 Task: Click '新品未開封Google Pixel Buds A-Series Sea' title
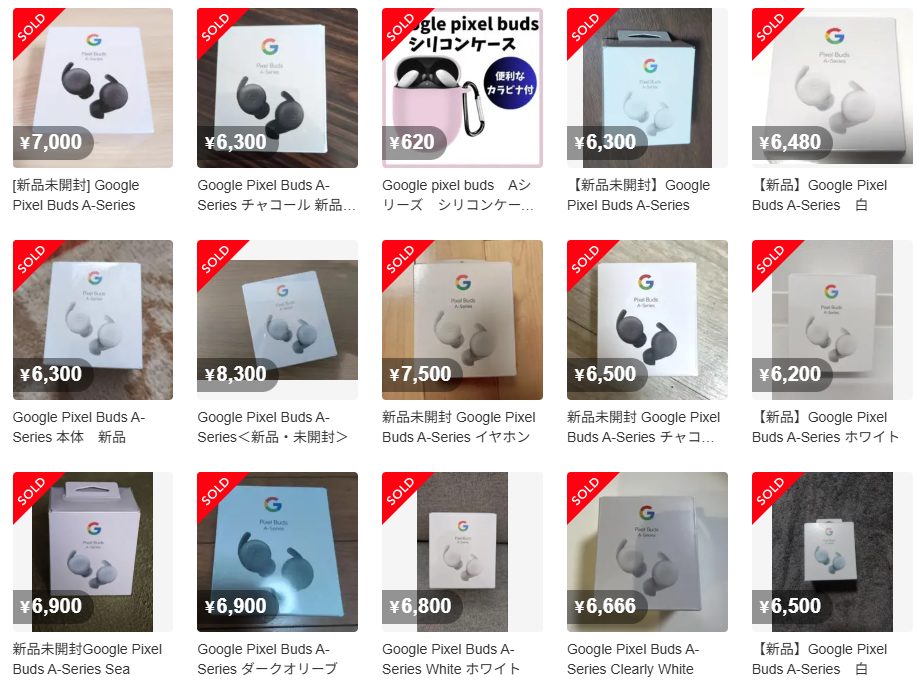coord(87,659)
